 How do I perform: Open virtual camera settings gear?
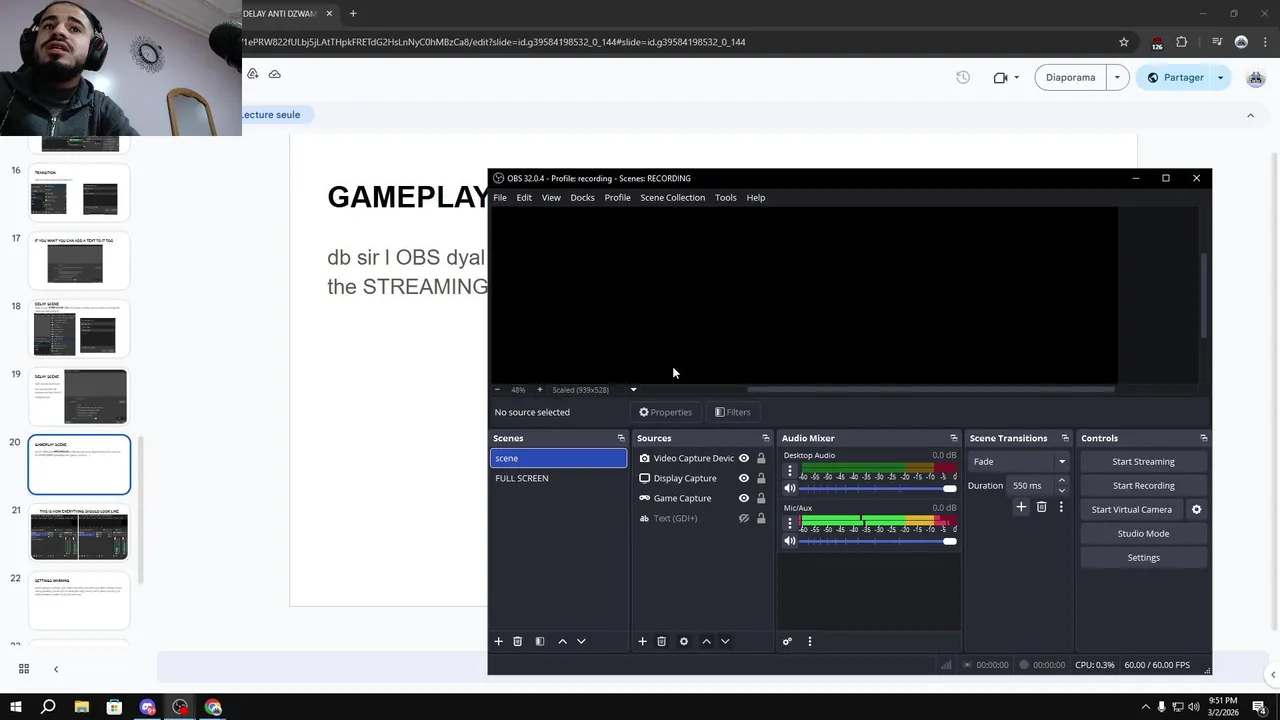[1196, 509]
